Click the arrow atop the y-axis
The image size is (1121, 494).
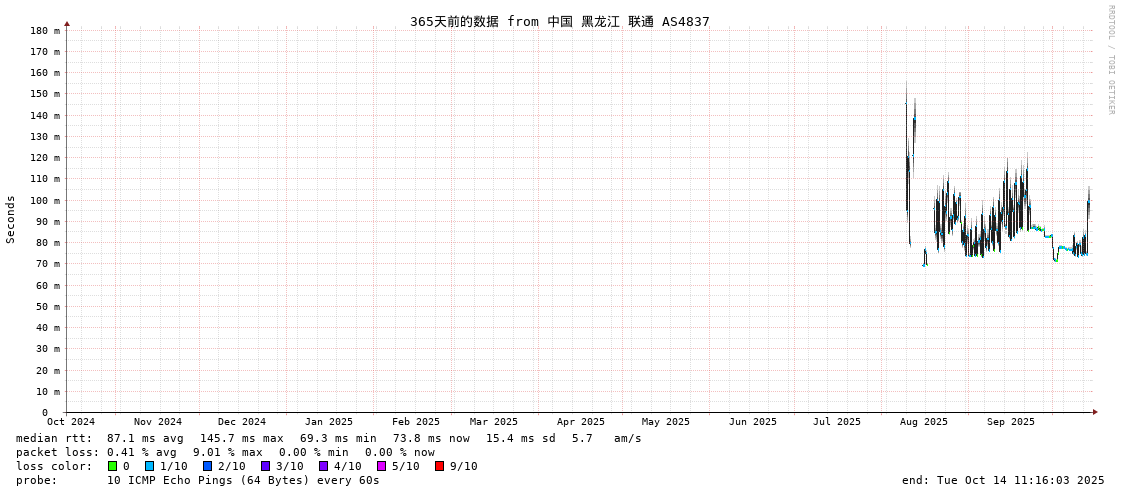(67, 23)
